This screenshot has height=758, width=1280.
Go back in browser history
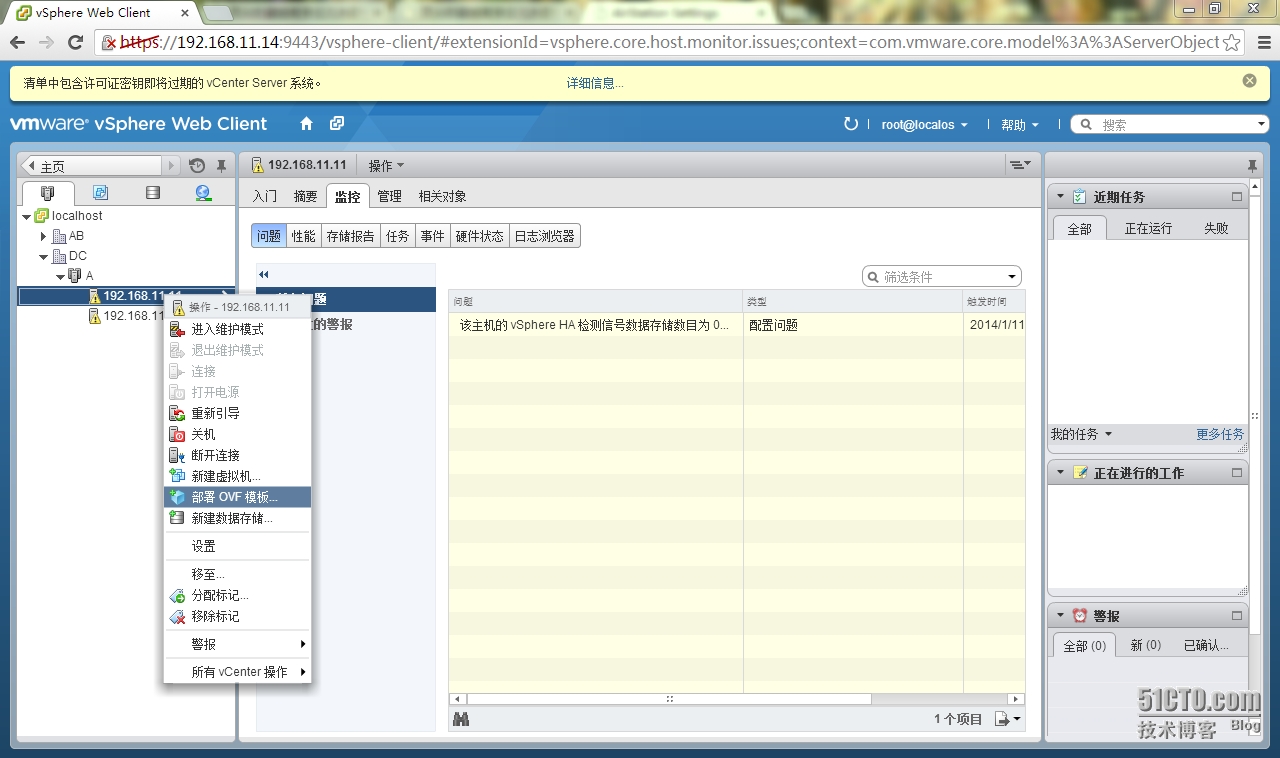(18, 42)
